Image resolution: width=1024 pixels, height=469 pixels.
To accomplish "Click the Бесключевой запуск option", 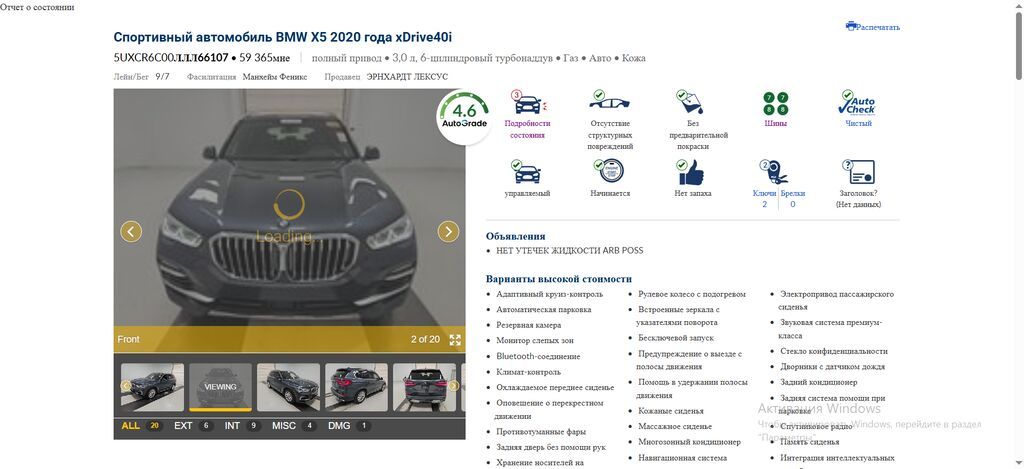I will pos(676,338).
